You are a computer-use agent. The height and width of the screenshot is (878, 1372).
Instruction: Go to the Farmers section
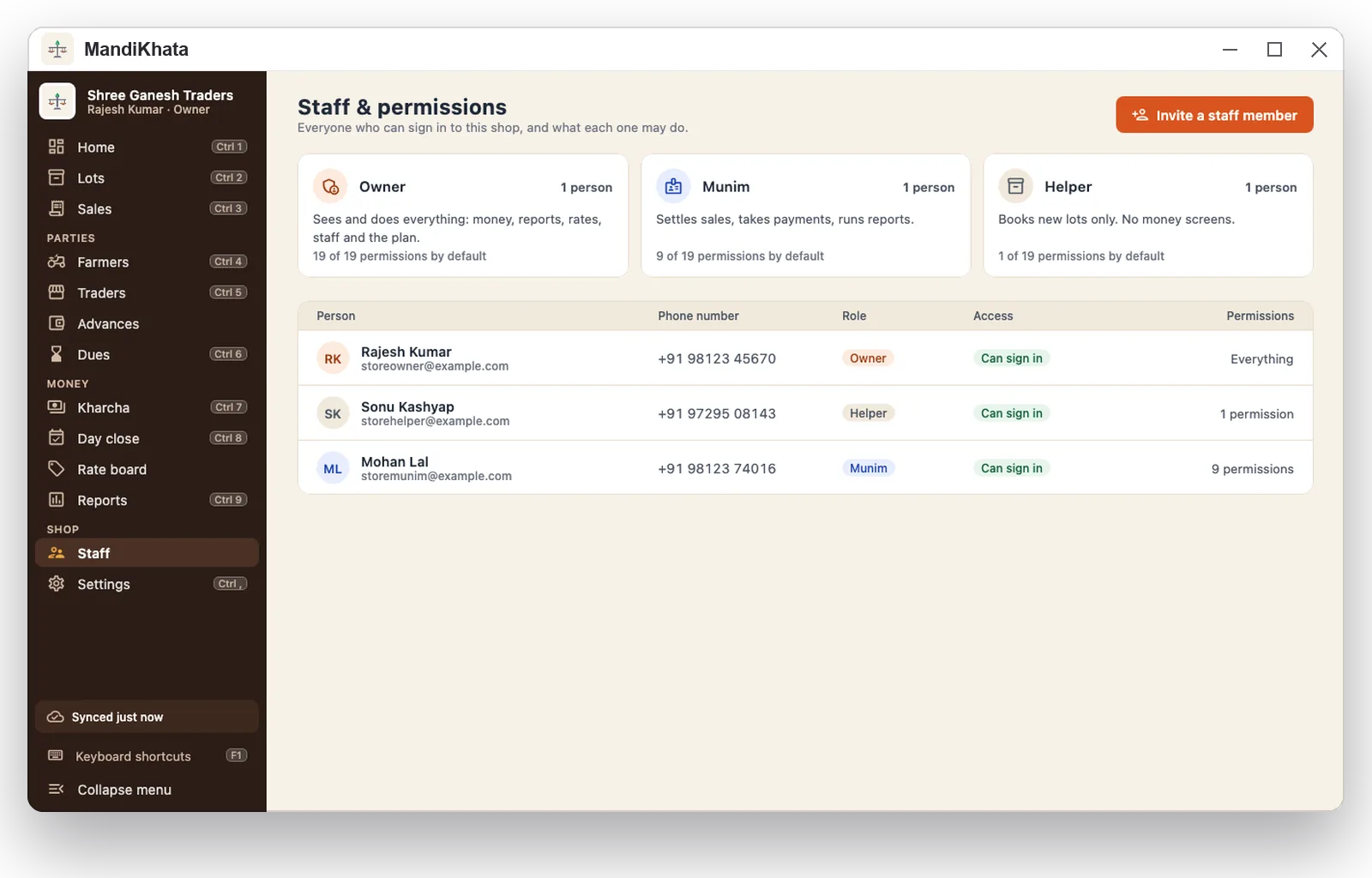(147, 262)
